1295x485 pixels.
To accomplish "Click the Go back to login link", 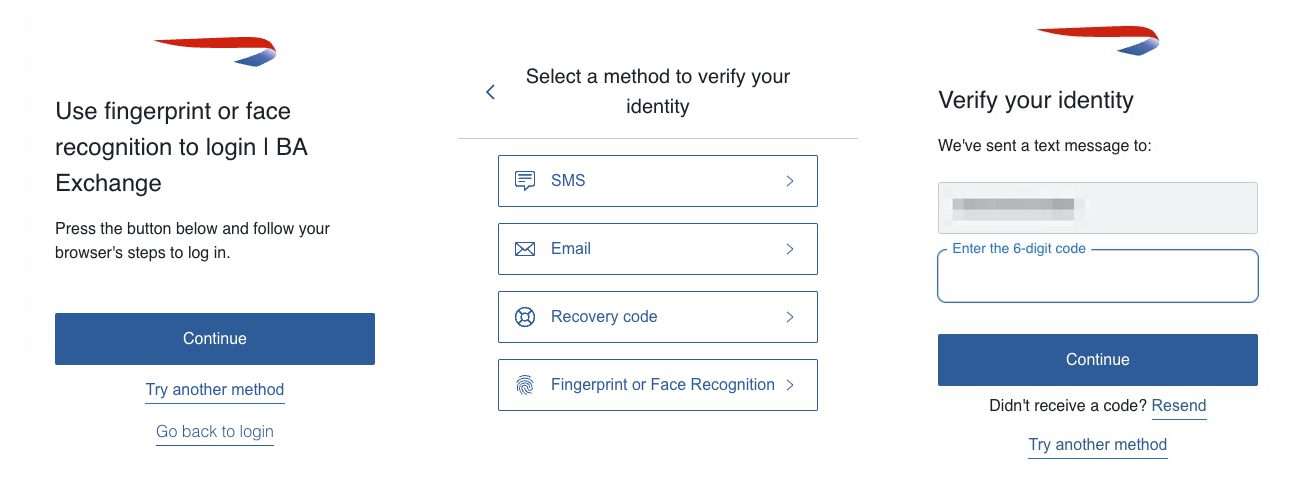I will pos(215,432).
